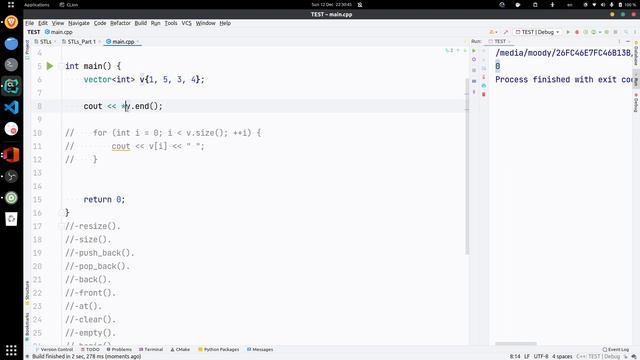Open the 4 spaces indent selector
The width and height of the screenshot is (640, 360).
(562, 356)
